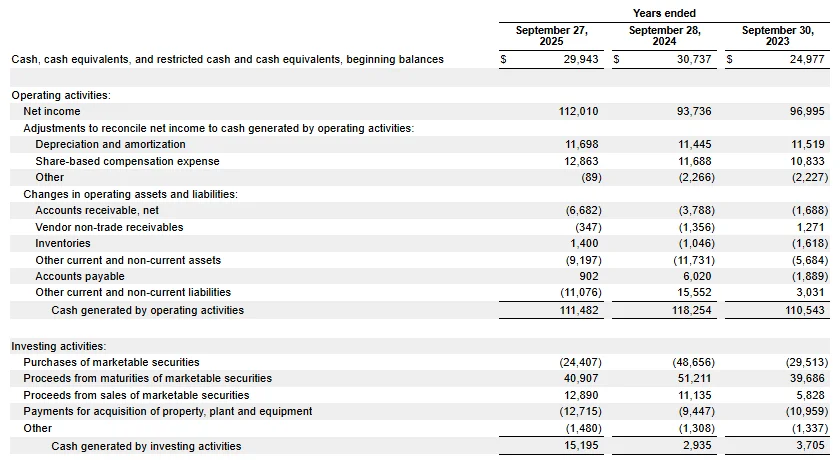The image size is (840, 460).
Task: Click "Proceeds from sales of marketable securities" label
Action: point(136,396)
